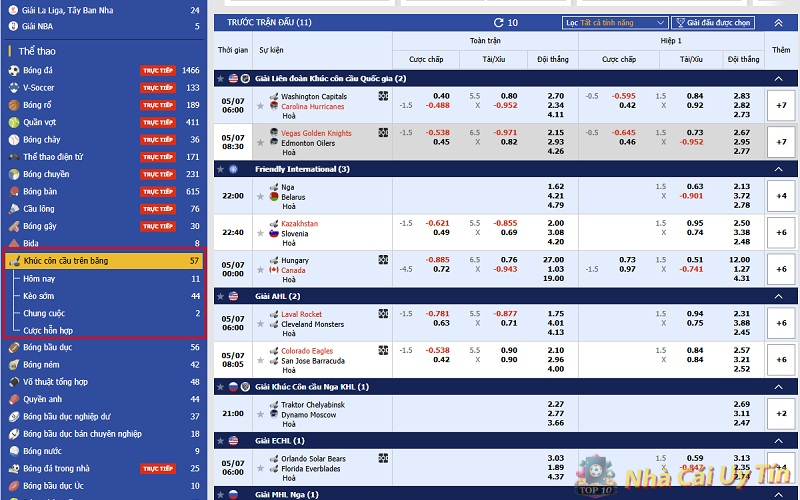Collapse the Giải ECHL group
This screenshot has height=500, width=800.
(779, 441)
